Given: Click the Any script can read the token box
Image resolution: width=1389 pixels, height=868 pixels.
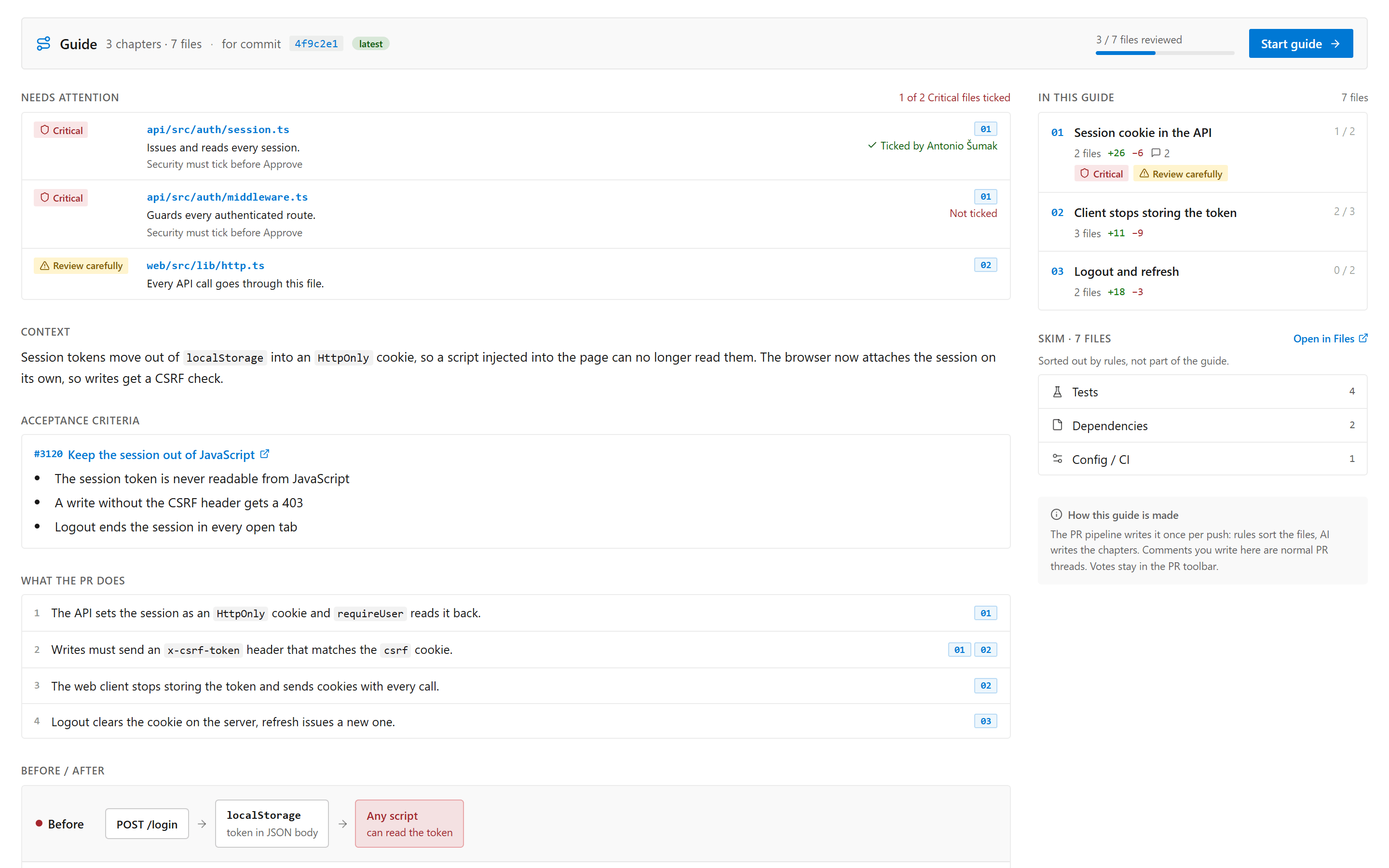Looking at the screenshot, I should [409, 823].
